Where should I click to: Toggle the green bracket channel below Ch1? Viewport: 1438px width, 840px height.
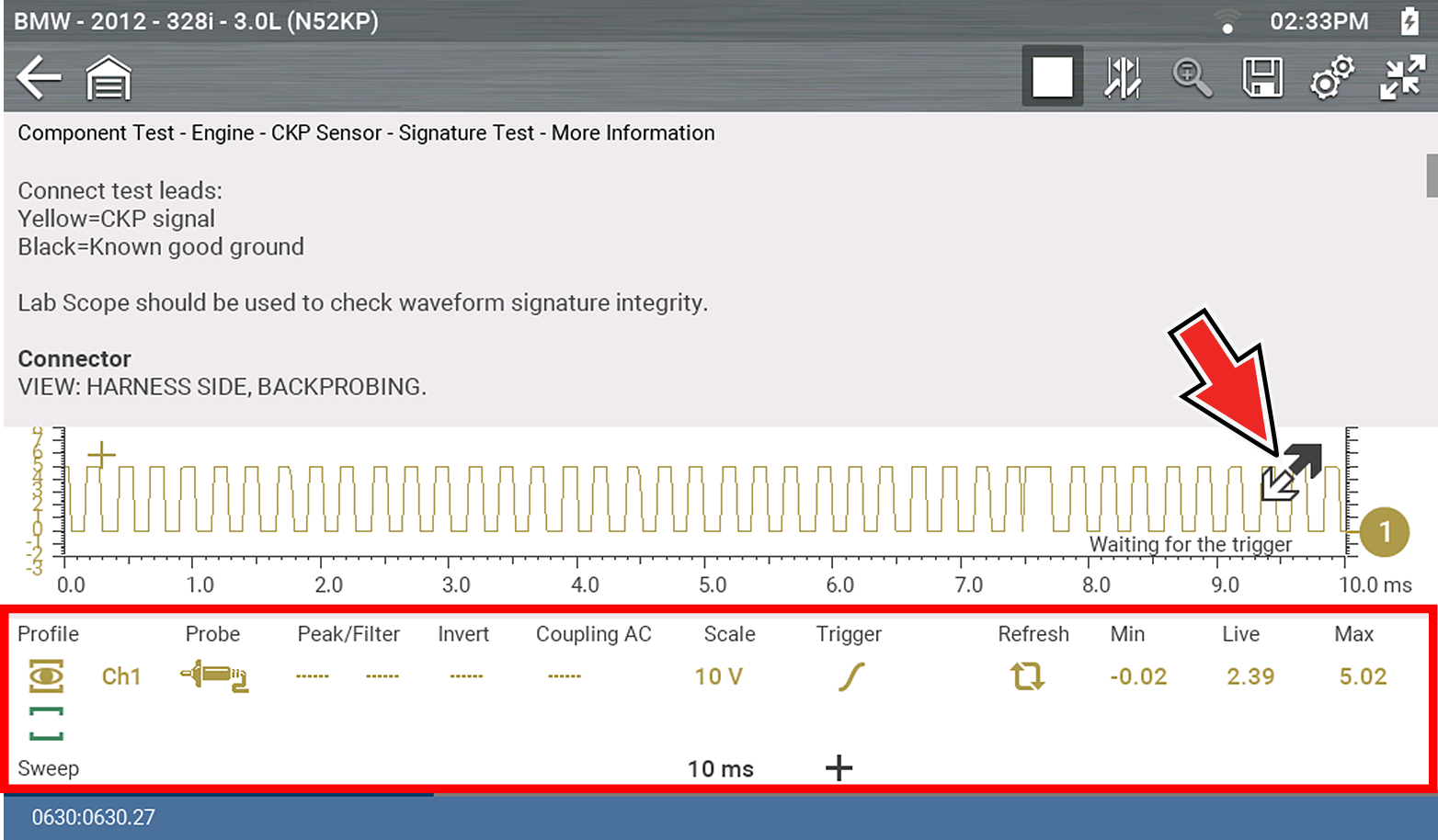(x=46, y=723)
